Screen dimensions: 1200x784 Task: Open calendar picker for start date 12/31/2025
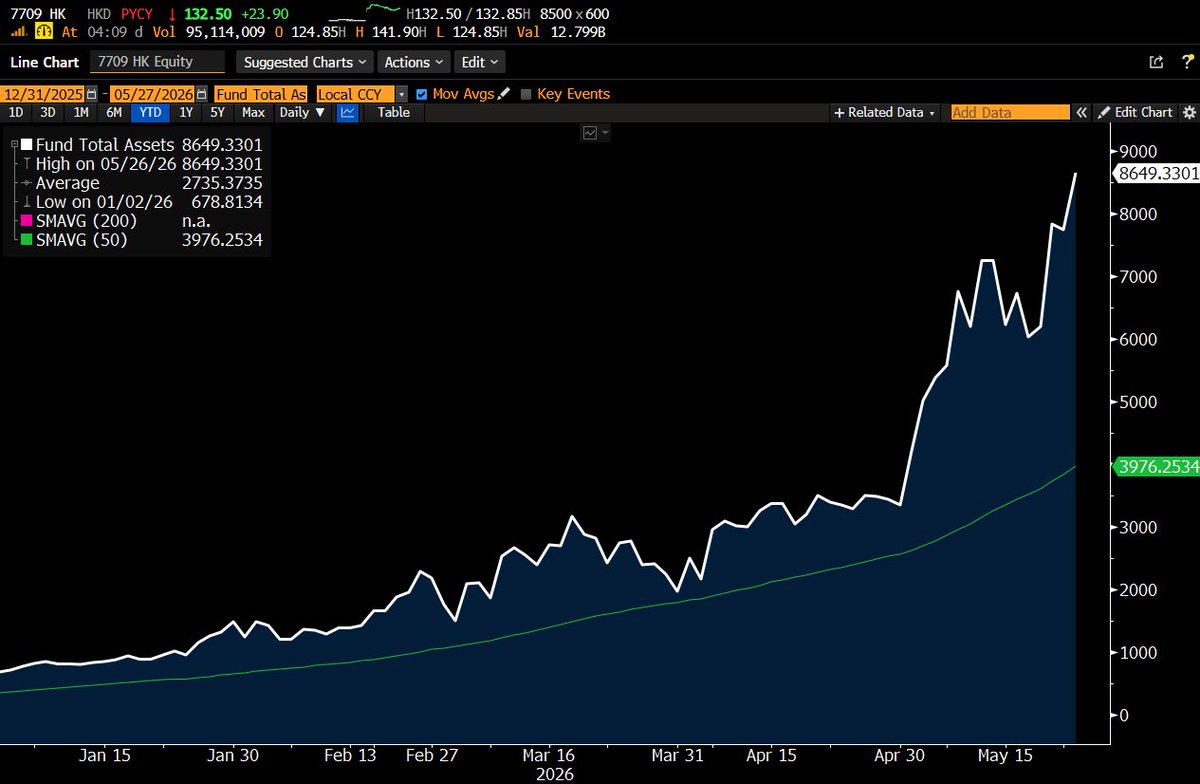92,93
